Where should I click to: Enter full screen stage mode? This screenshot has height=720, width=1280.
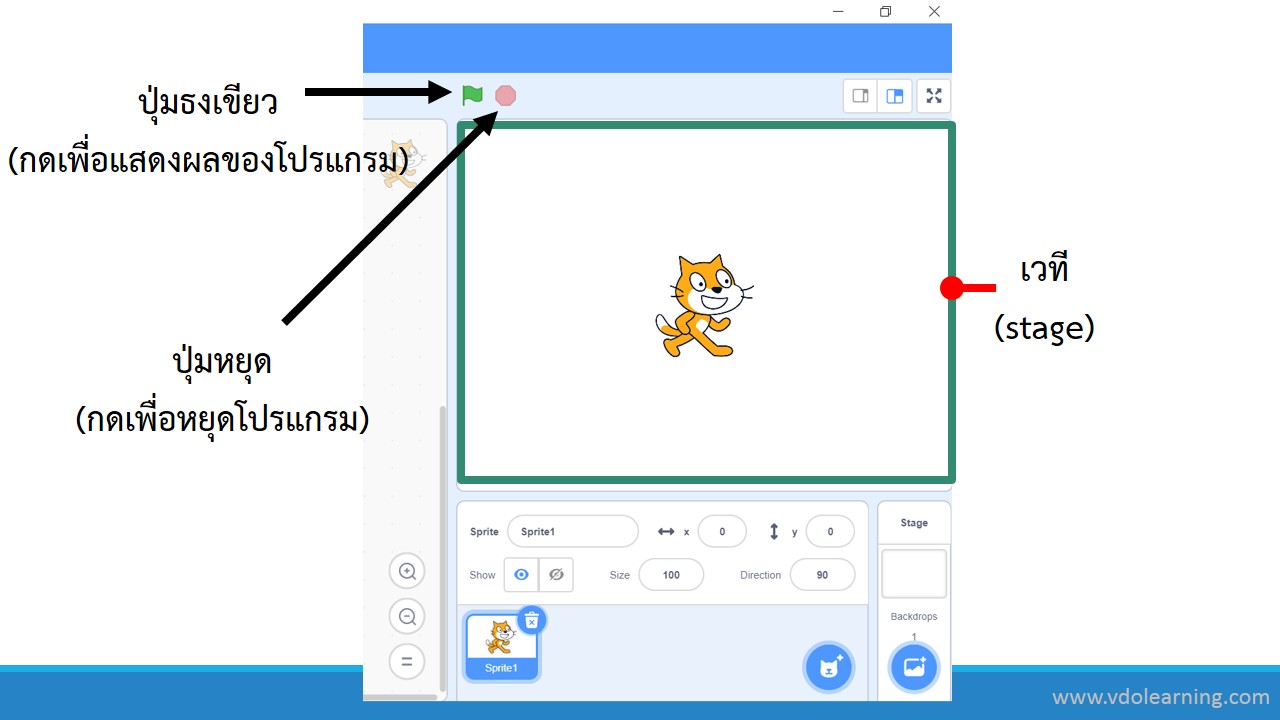click(934, 96)
